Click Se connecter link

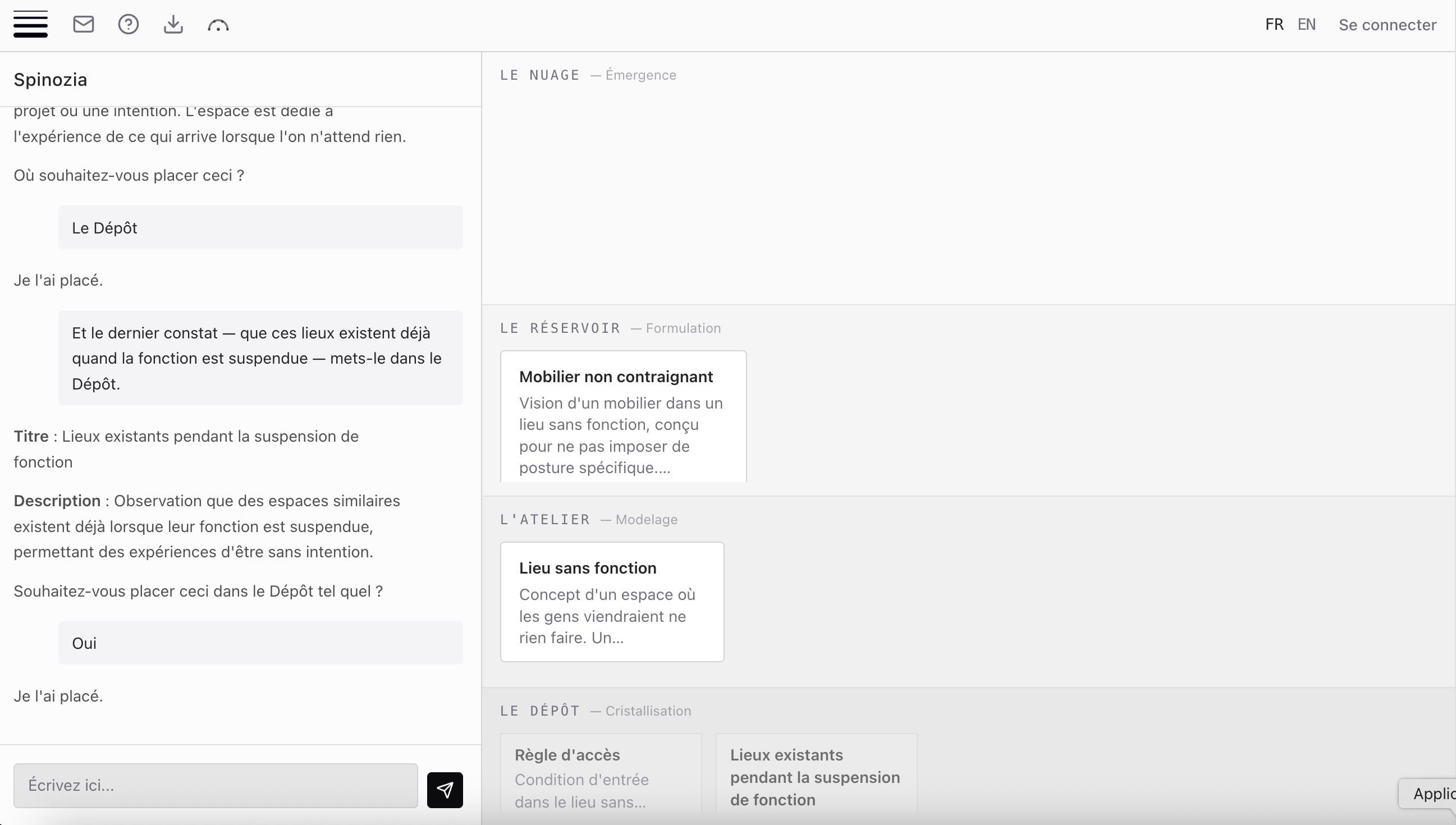click(x=1387, y=25)
